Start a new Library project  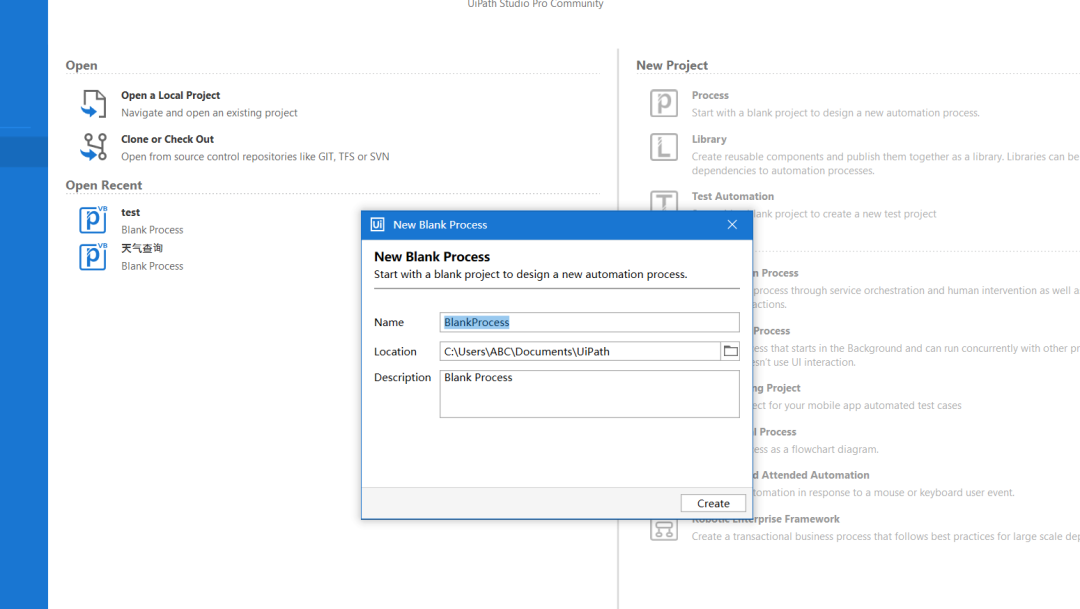(709, 139)
